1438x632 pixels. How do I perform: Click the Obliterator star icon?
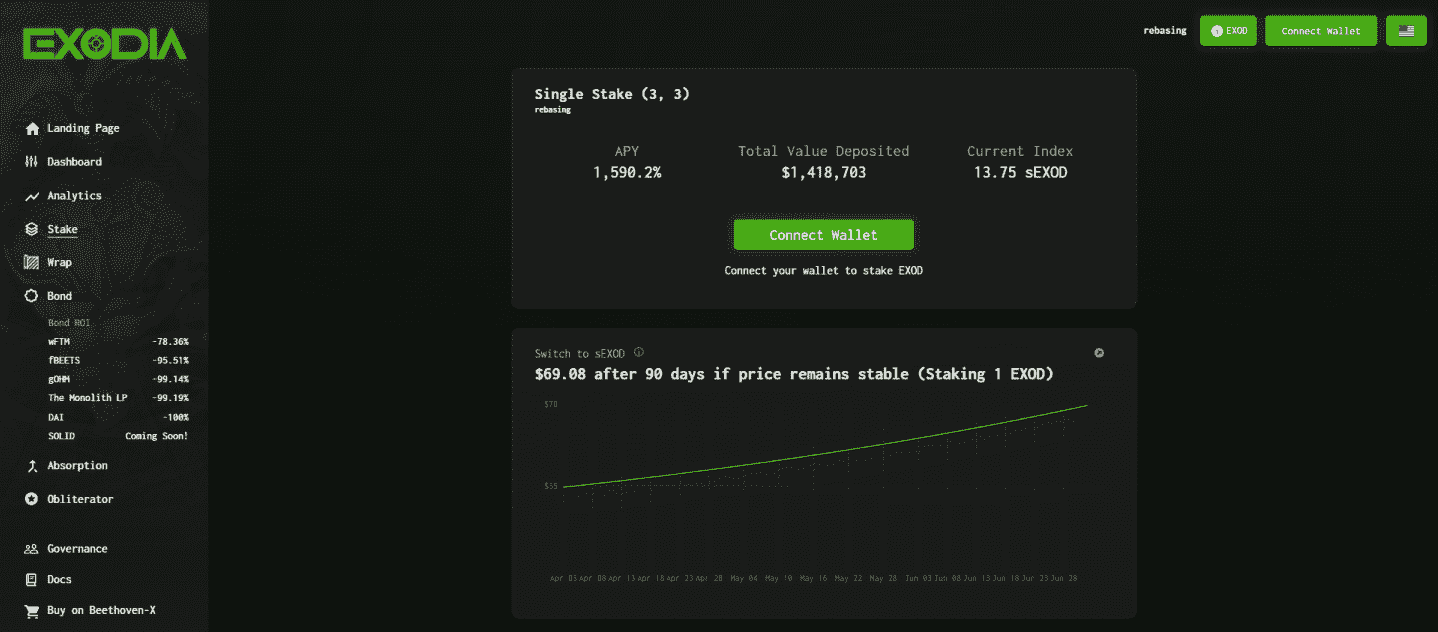click(x=32, y=499)
